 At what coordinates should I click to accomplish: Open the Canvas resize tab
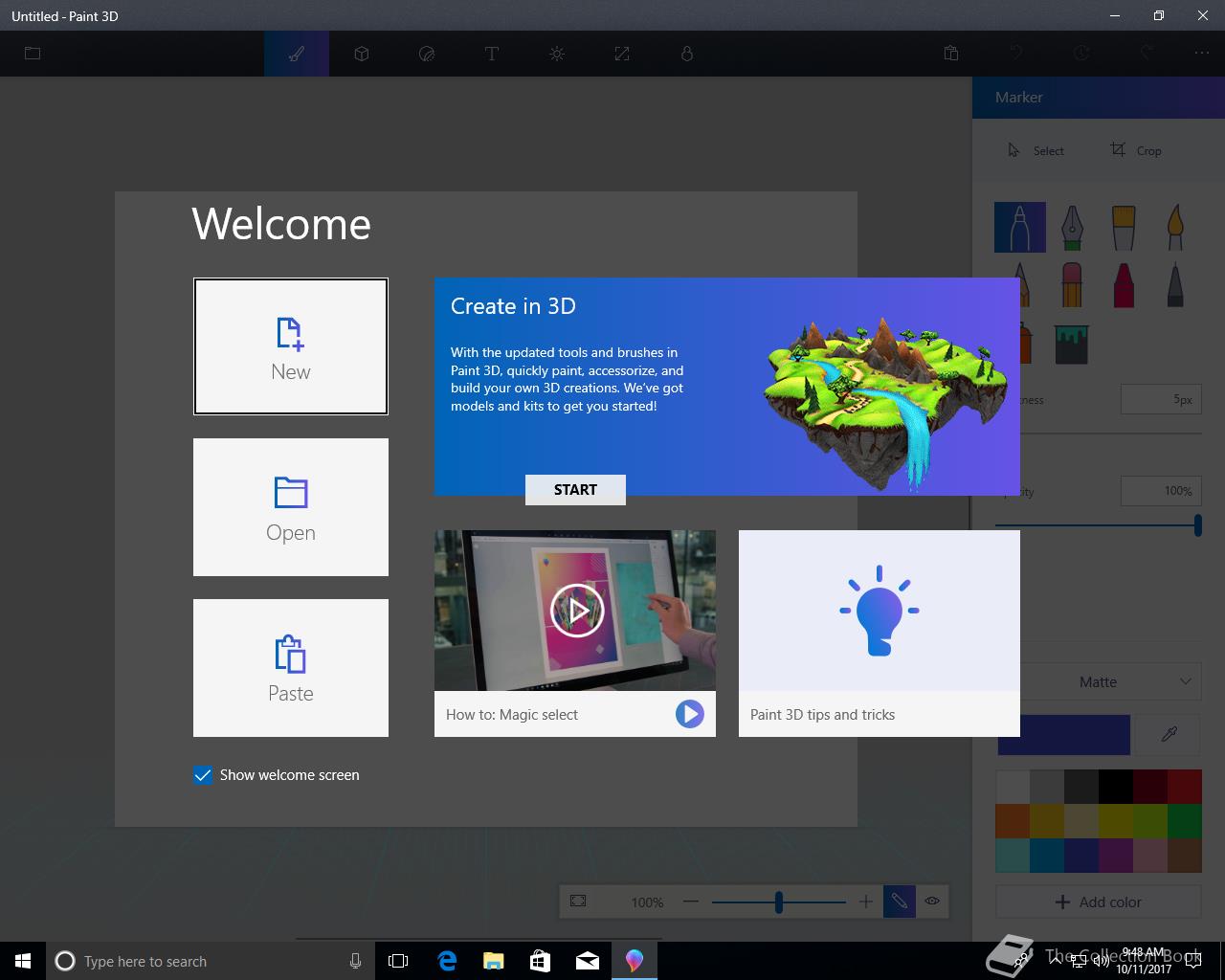622,54
